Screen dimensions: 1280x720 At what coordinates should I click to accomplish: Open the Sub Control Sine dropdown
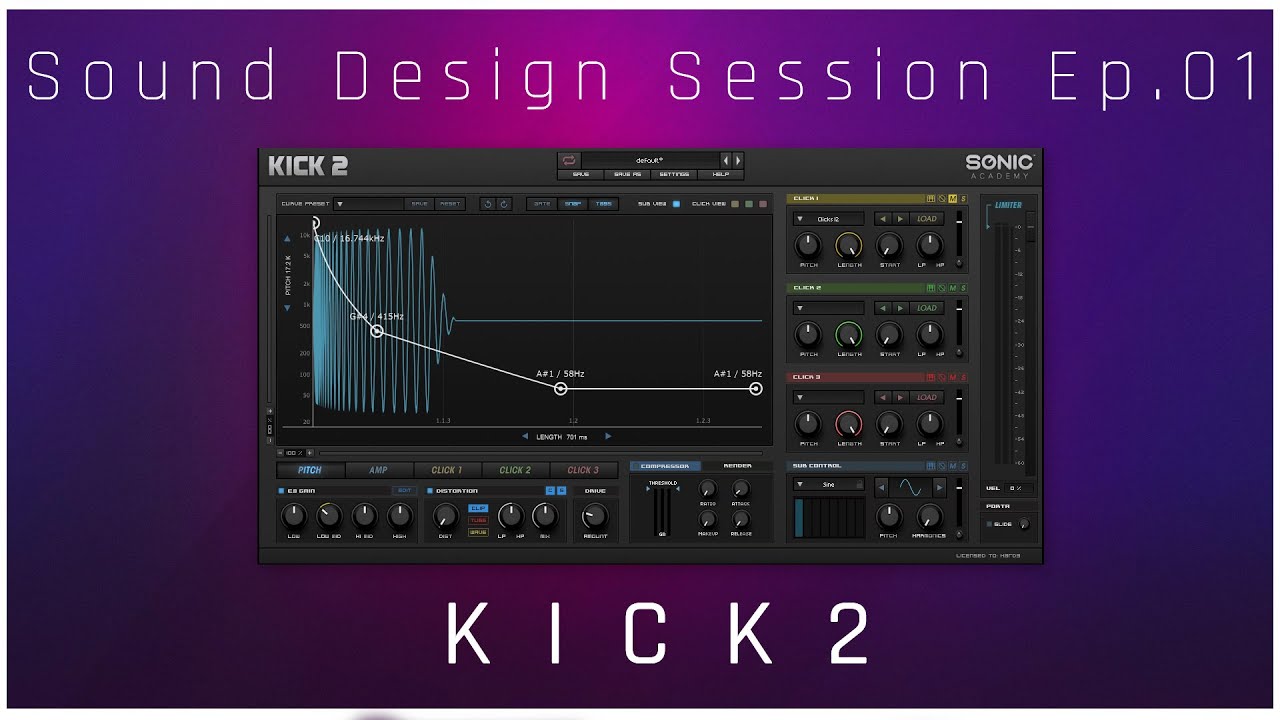click(829, 484)
